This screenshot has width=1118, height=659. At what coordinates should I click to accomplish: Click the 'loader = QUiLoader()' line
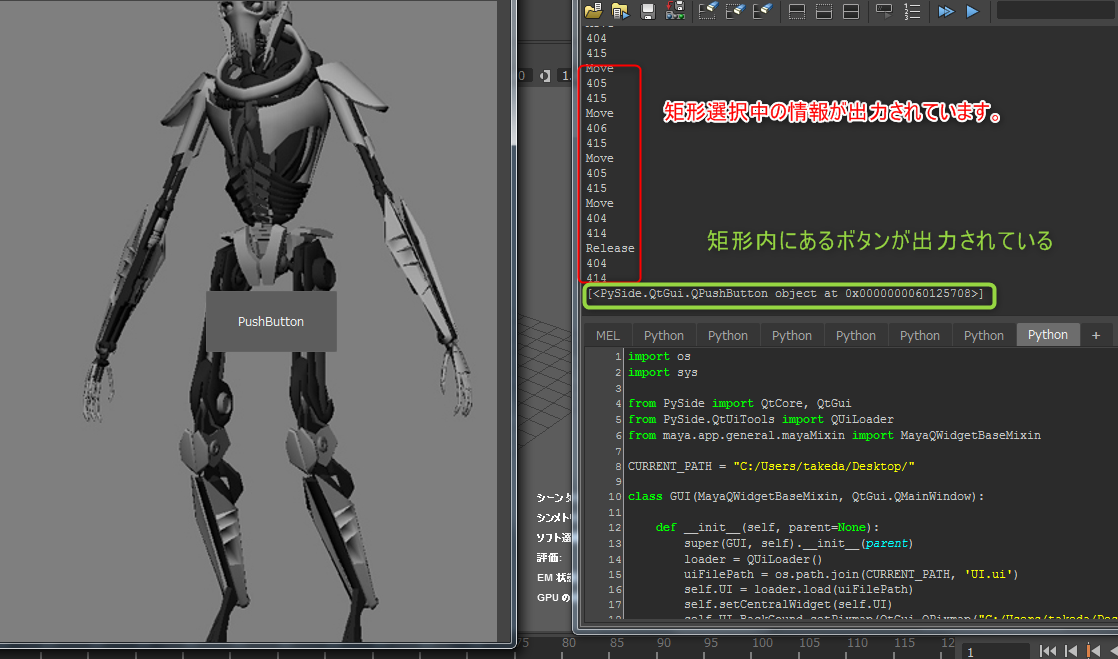pos(753,559)
